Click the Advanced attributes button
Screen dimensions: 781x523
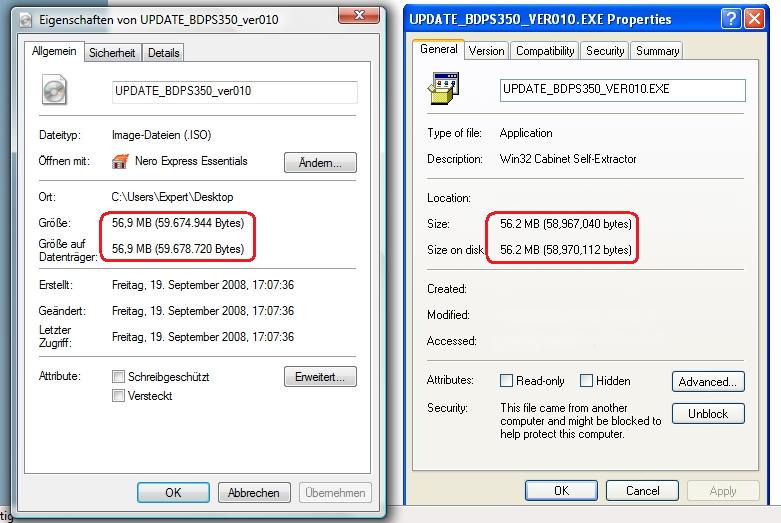[x=708, y=381]
